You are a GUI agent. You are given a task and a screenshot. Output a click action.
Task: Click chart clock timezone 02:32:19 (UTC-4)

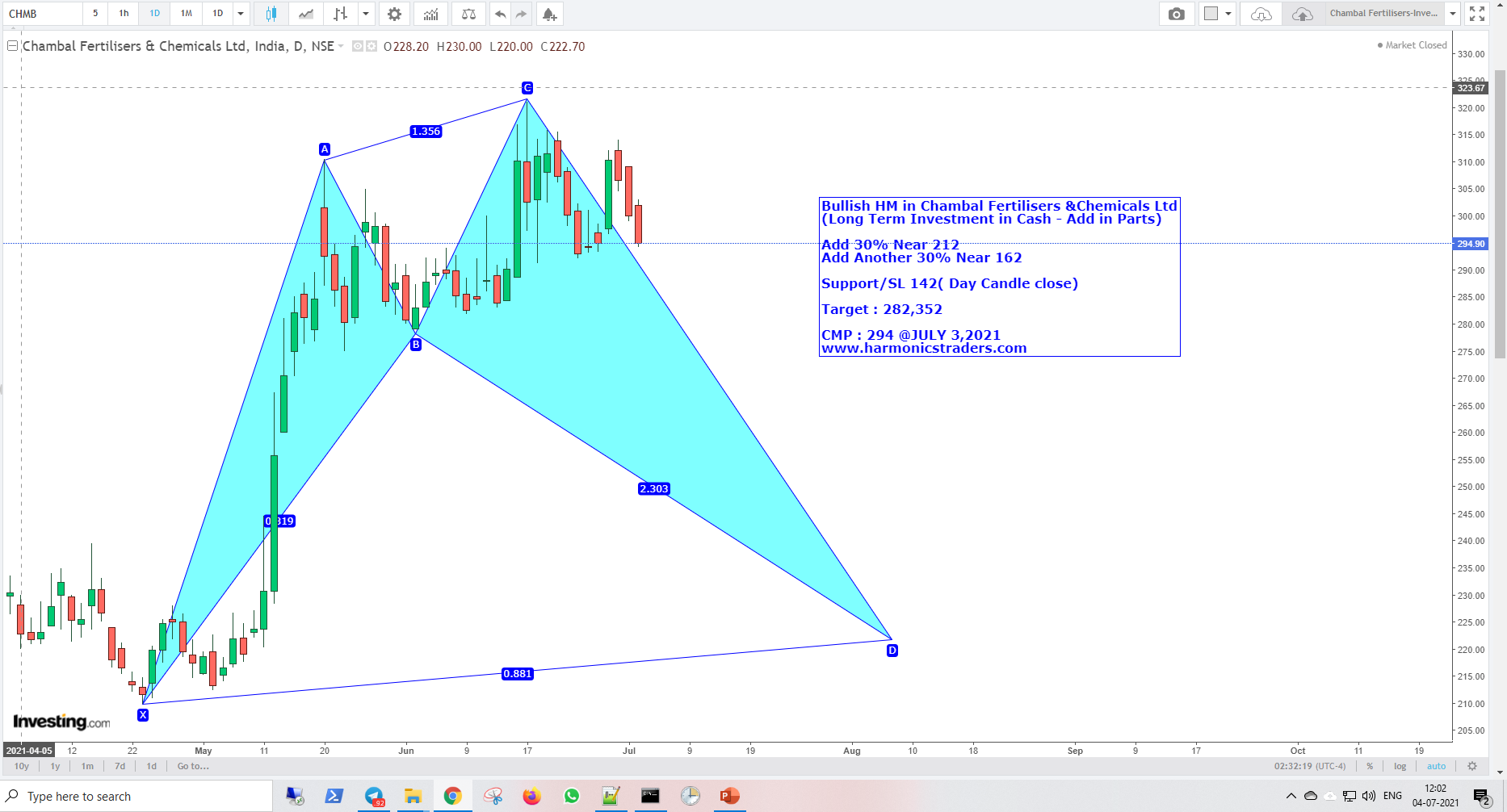click(x=1310, y=766)
